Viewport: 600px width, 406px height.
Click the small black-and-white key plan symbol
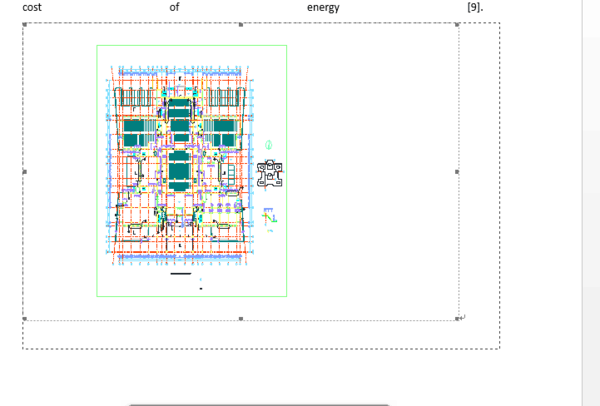(x=270, y=174)
